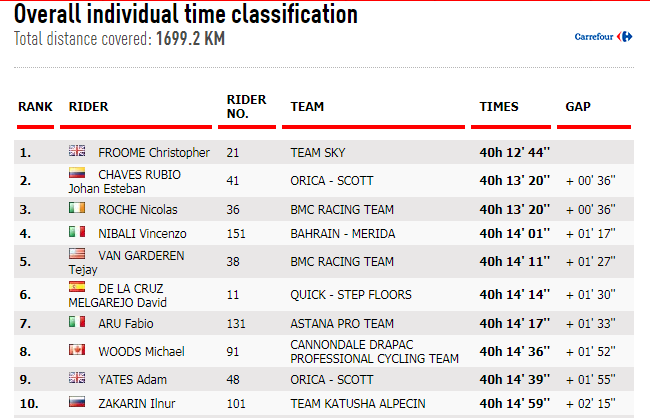
Task: Click the British flag beside Froome
Action: (77, 151)
